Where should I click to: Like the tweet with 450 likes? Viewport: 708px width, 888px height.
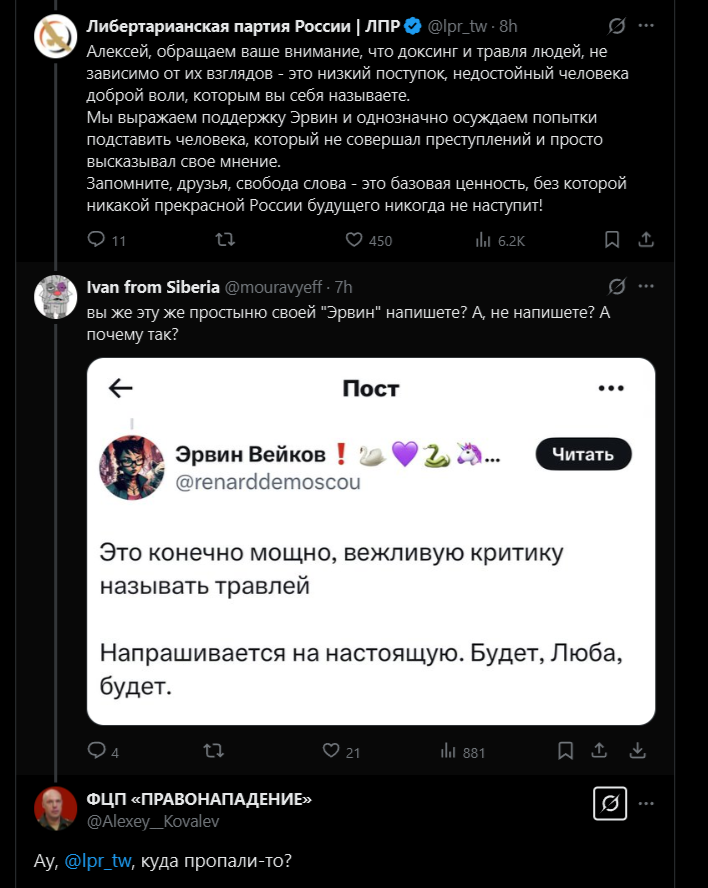tap(354, 240)
